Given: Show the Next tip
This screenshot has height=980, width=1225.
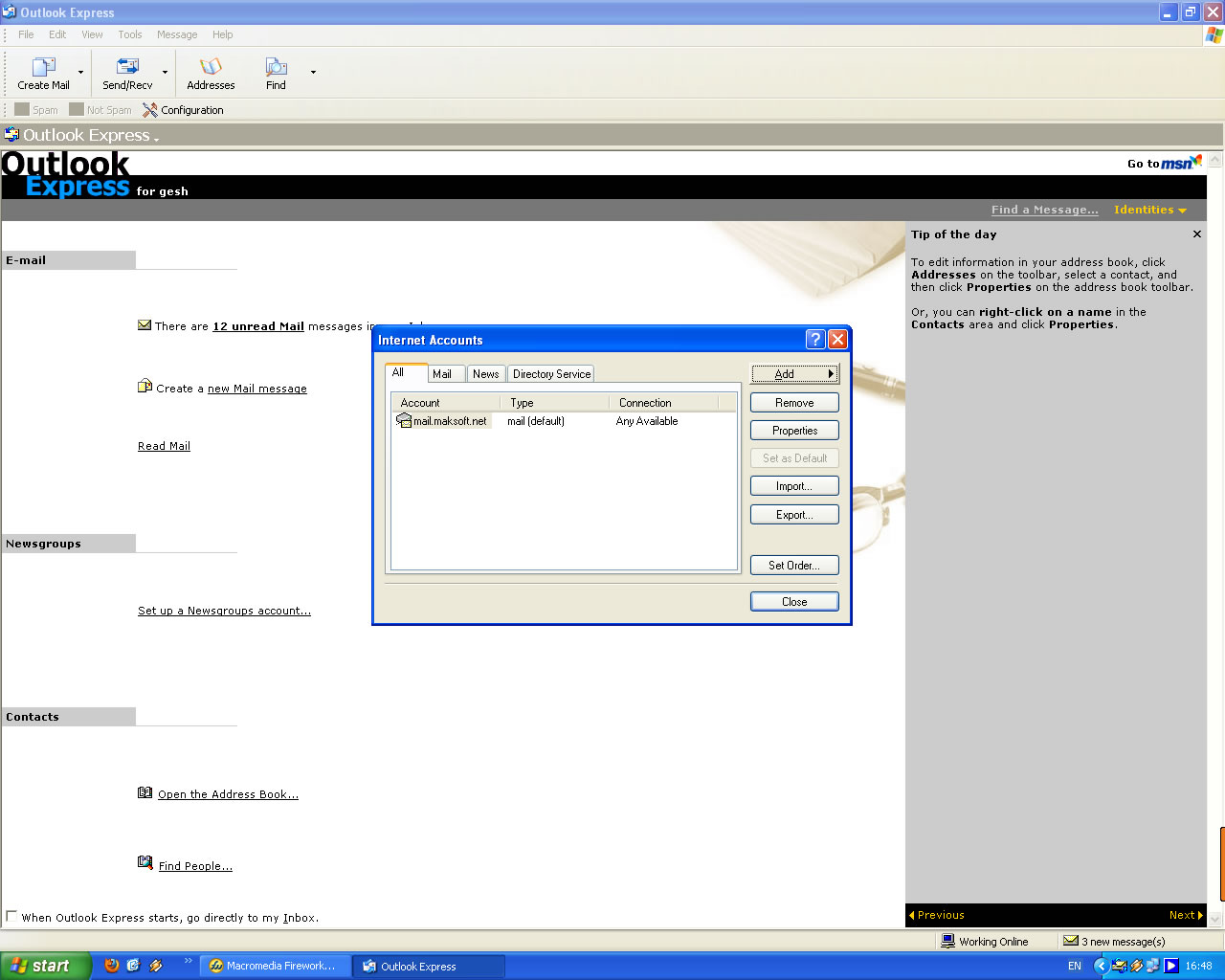Looking at the screenshot, I should pyautogui.click(x=1186, y=915).
